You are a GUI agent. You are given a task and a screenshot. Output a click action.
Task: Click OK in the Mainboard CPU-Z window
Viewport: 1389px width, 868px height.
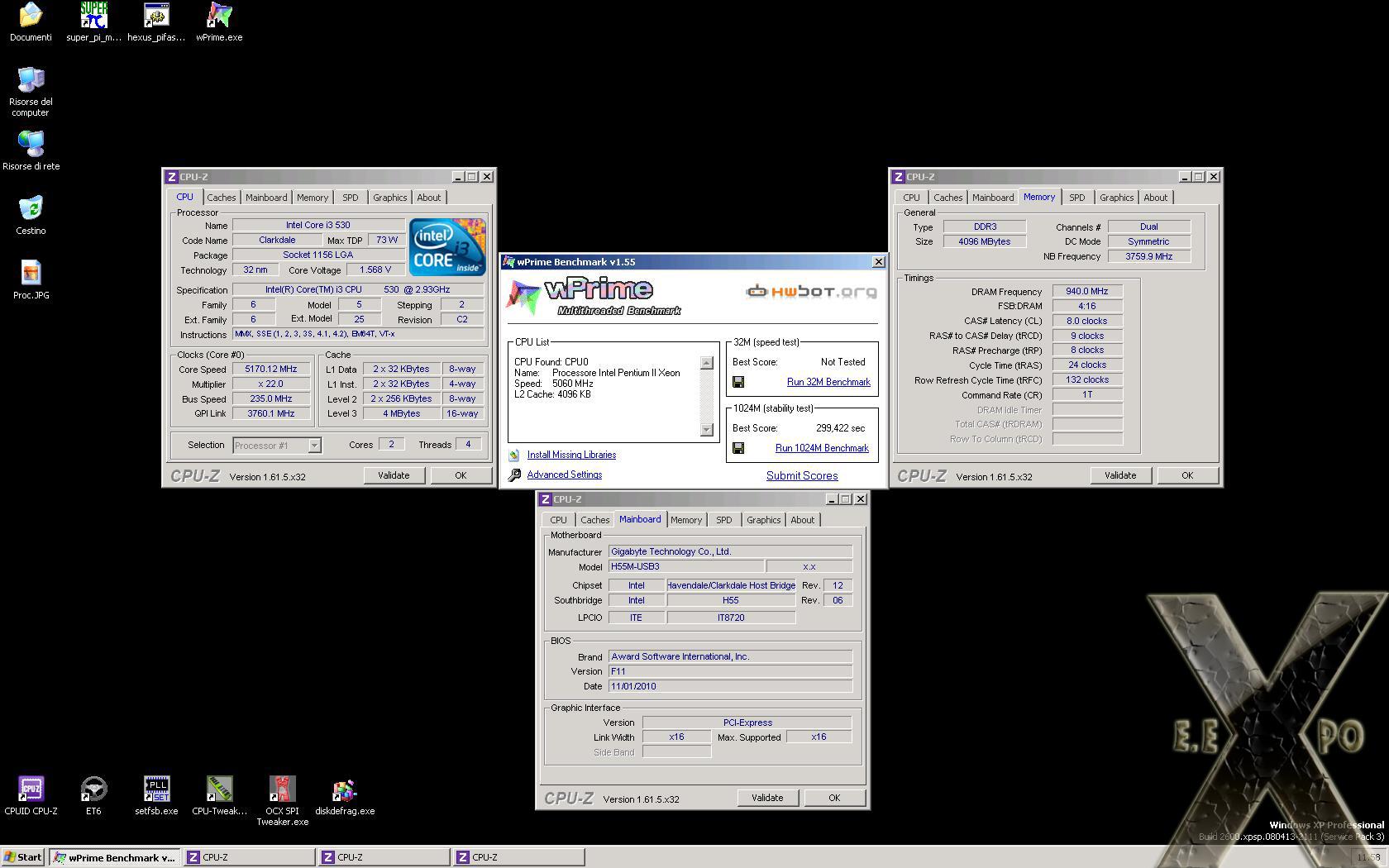click(834, 798)
